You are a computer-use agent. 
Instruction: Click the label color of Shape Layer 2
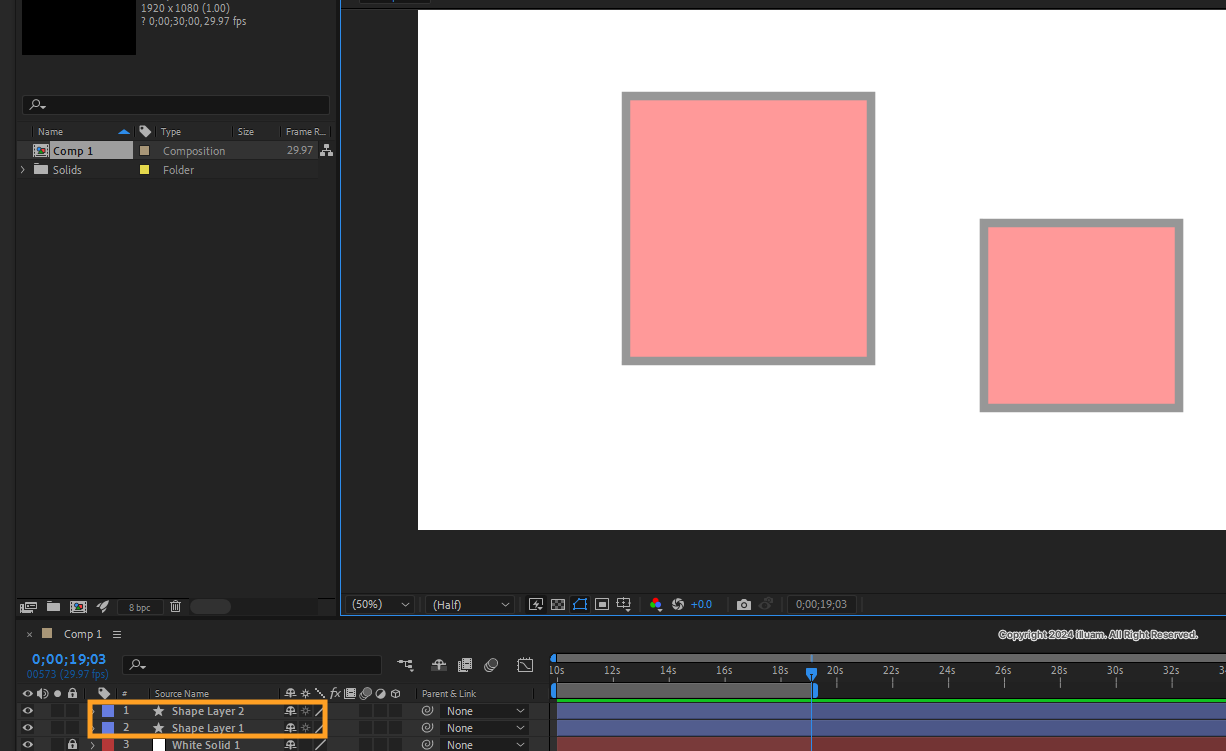[x=108, y=711]
